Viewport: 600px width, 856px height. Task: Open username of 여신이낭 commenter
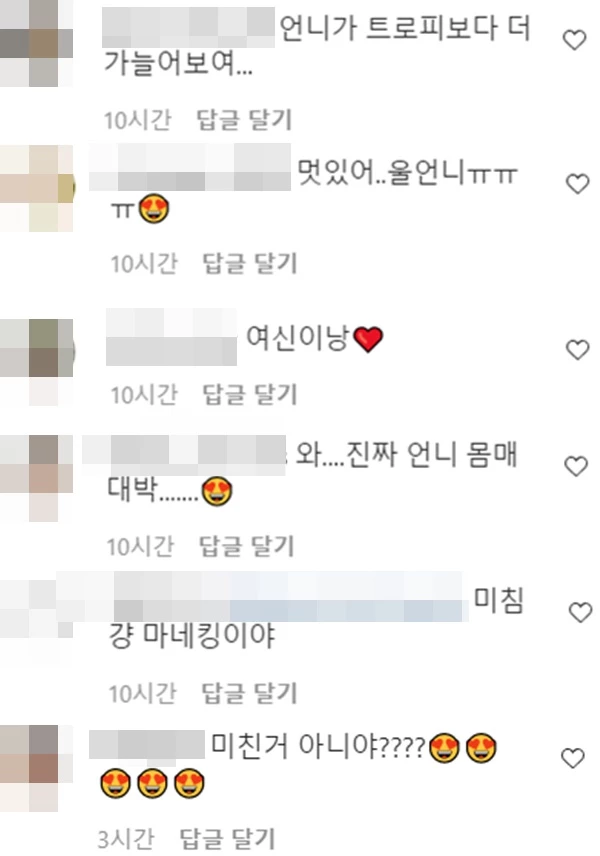click(x=171, y=337)
